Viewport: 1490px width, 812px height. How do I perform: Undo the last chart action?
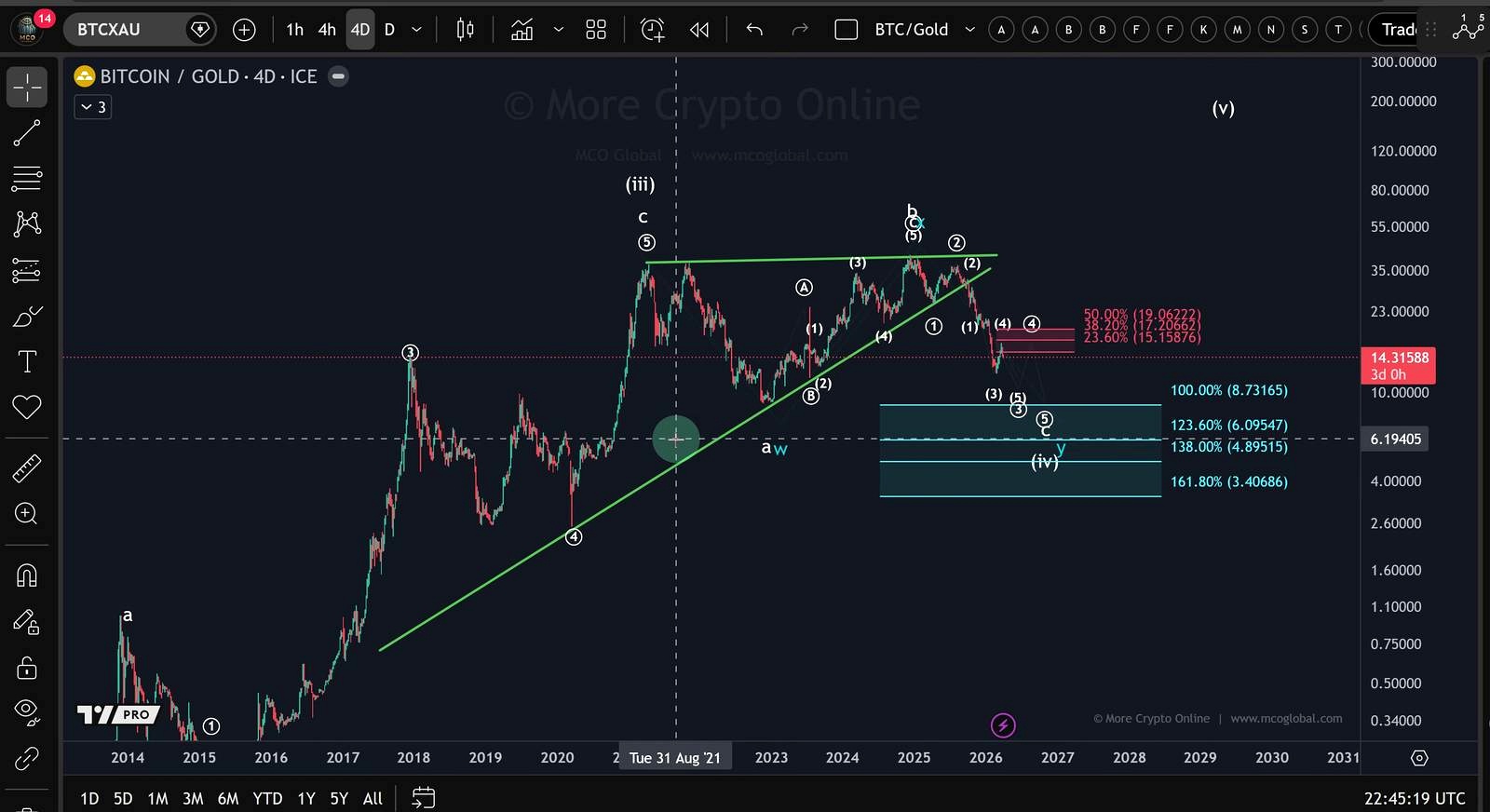tap(754, 30)
